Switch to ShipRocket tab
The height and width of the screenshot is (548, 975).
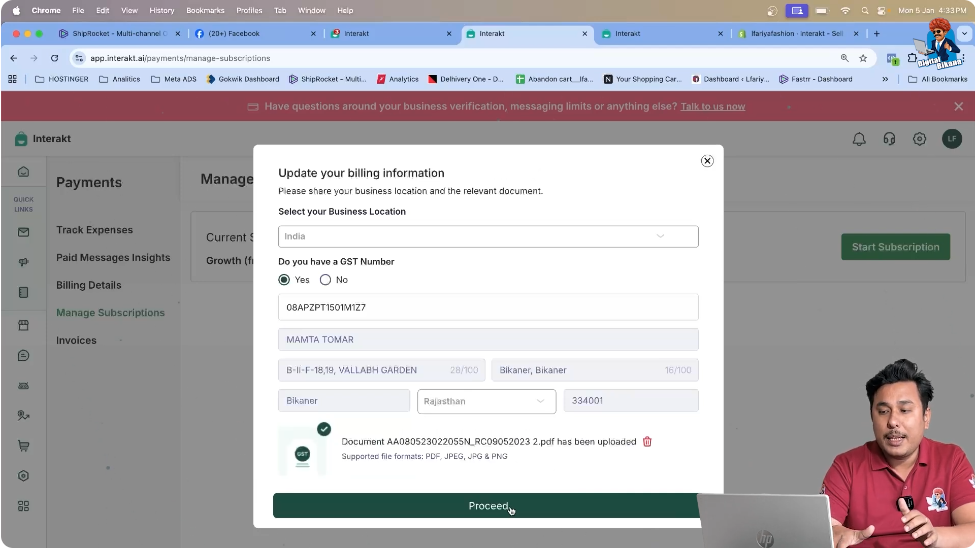pyautogui.click(x=119, y=34)
